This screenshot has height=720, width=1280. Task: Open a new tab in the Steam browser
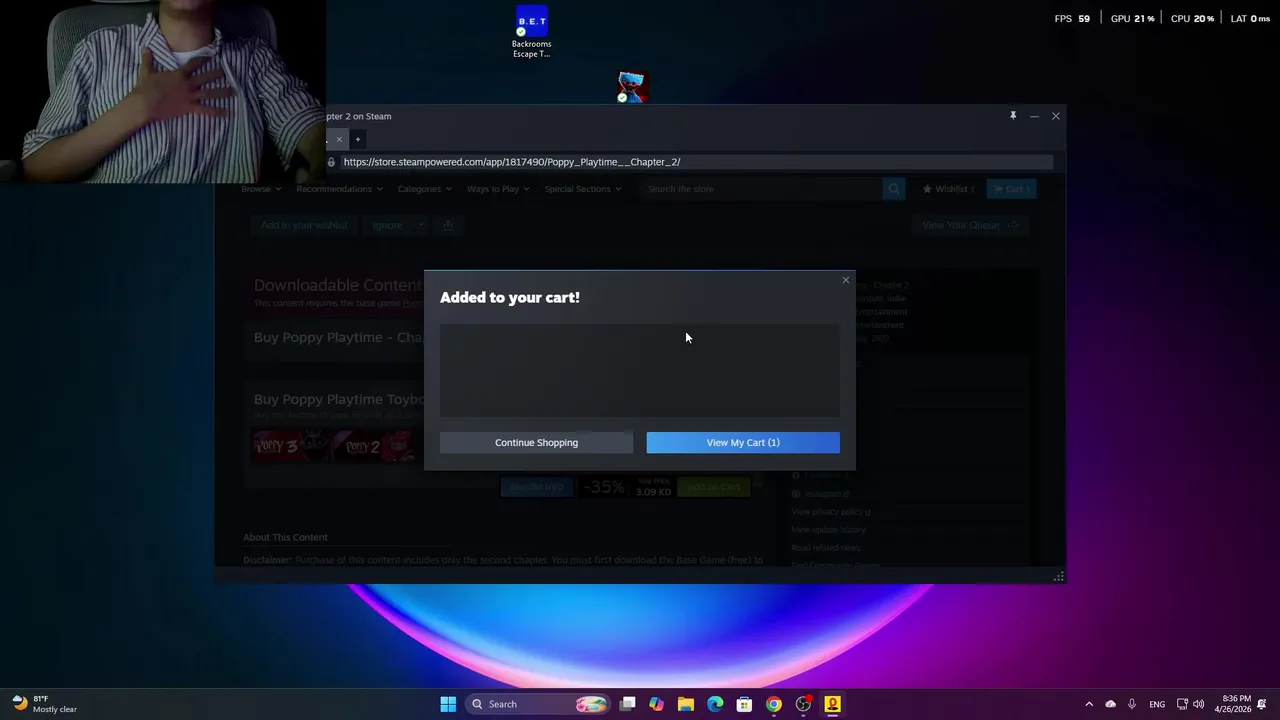(x=357, y=139)
